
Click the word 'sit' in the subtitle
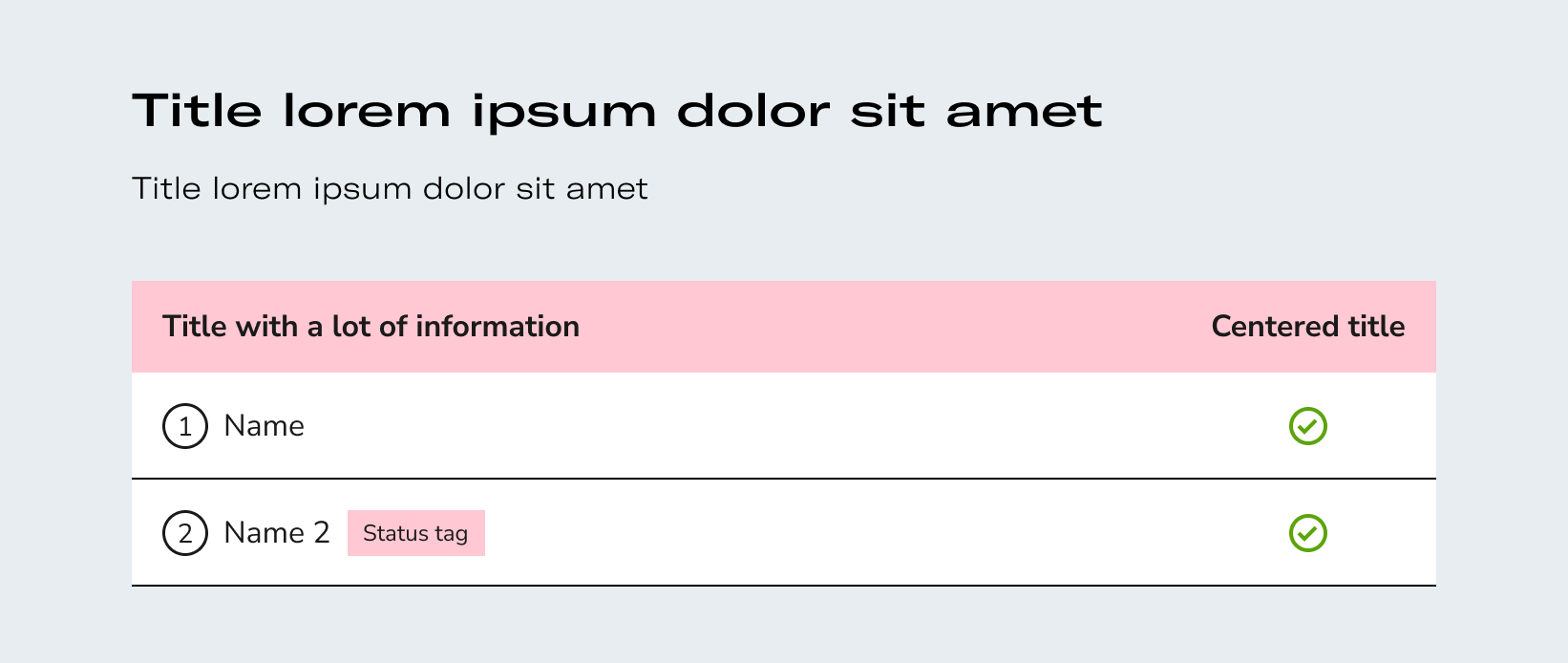tap(536, 188)
